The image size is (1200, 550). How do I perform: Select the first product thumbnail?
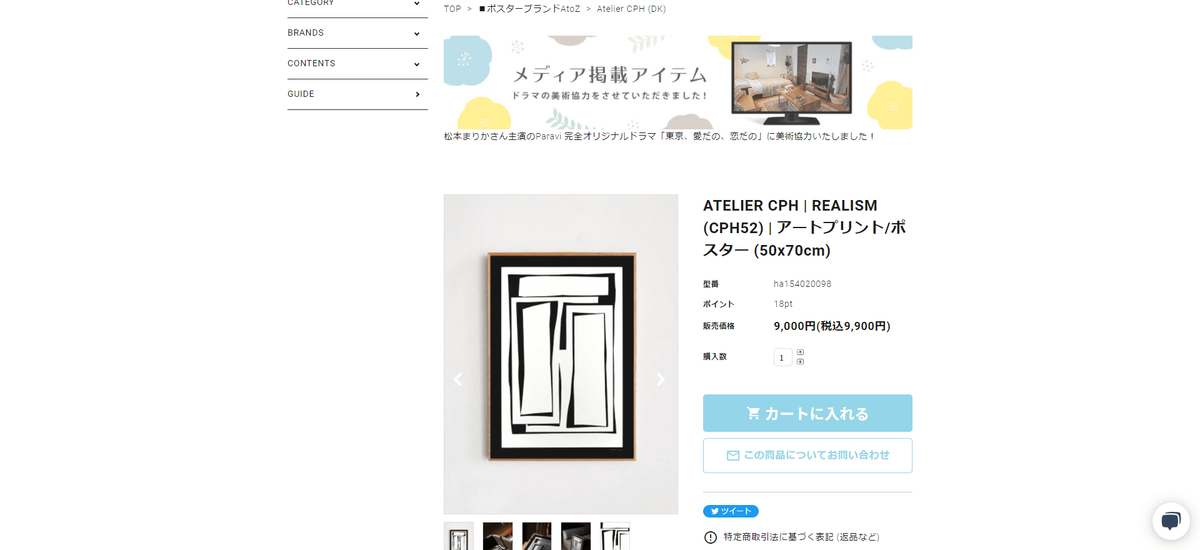click(459, 537)
